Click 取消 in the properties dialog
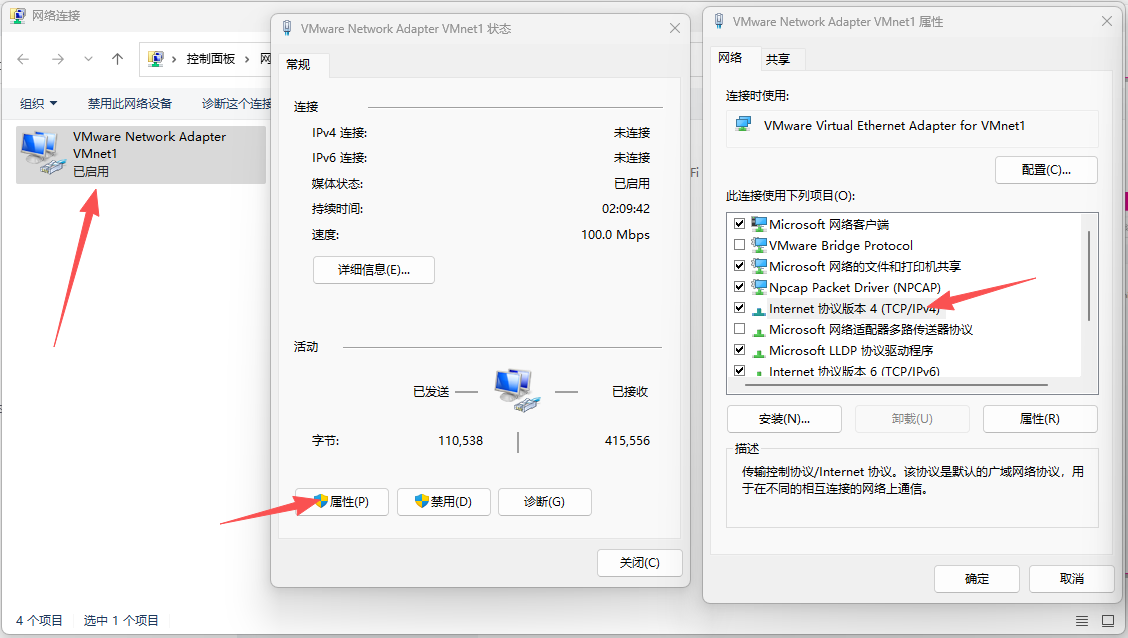The height and width of the screenshot is (638, 1128). [x=1071, y=578]
